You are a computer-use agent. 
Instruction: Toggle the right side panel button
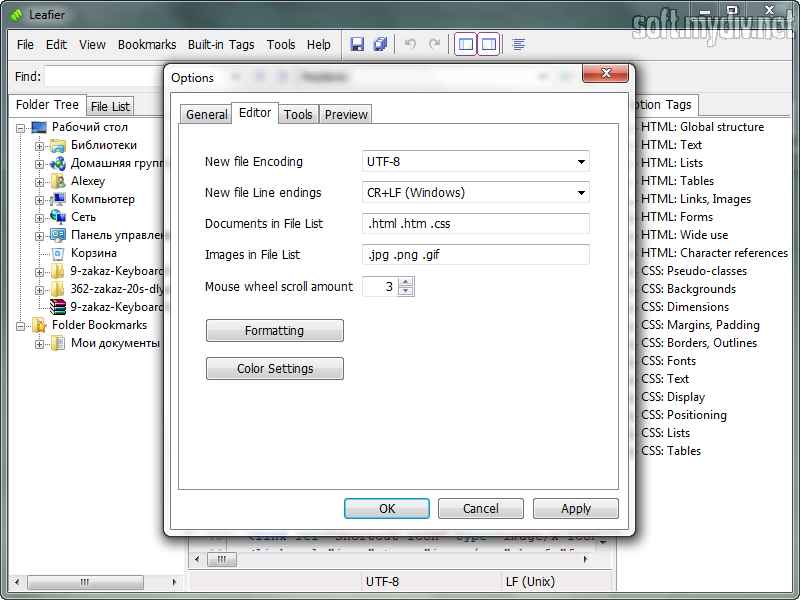pyautogui.click(x=489, y=44)
